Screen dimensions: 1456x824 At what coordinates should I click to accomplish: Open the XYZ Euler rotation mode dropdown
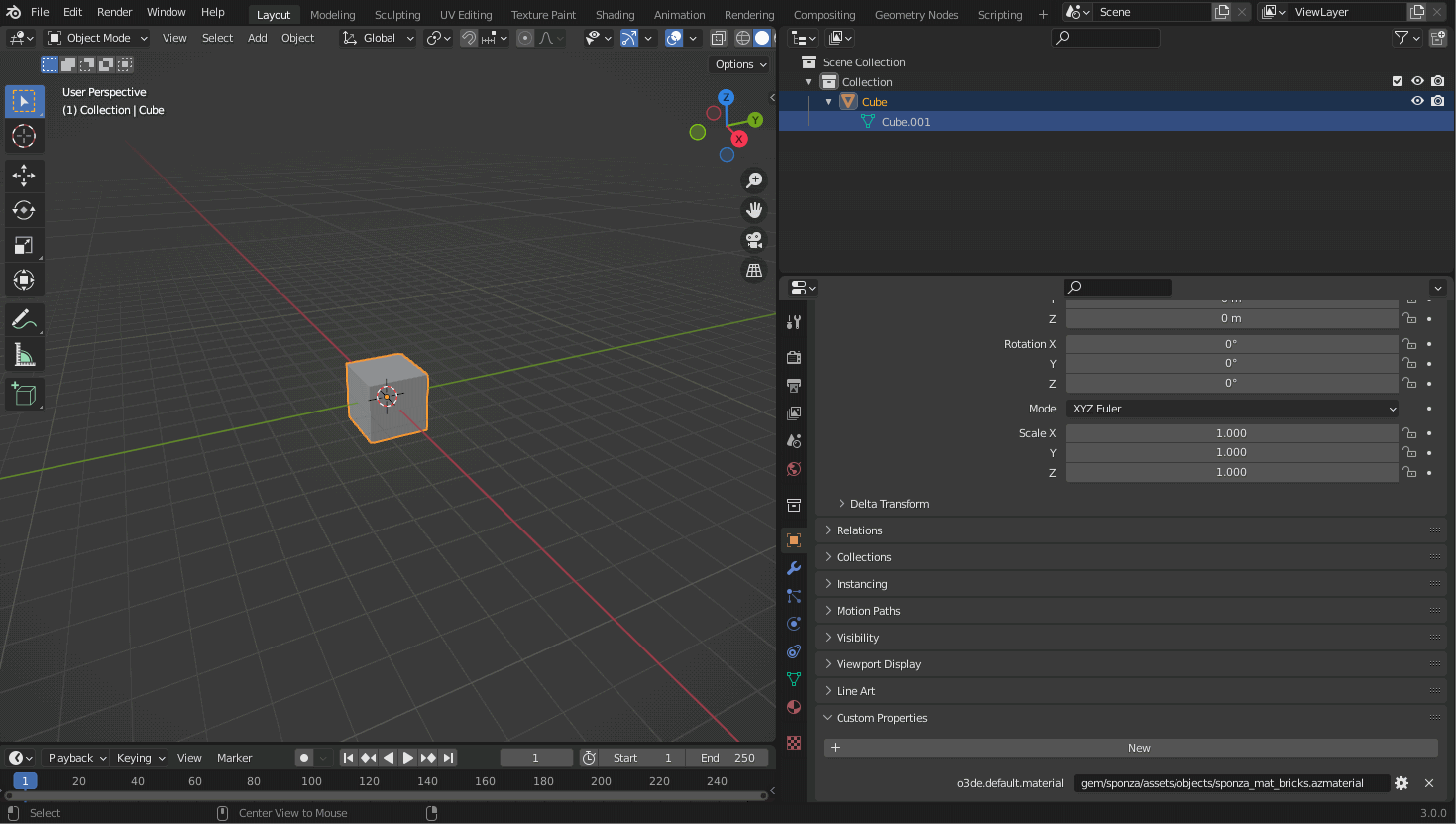pyautogui.click(x=1231, y=408)
